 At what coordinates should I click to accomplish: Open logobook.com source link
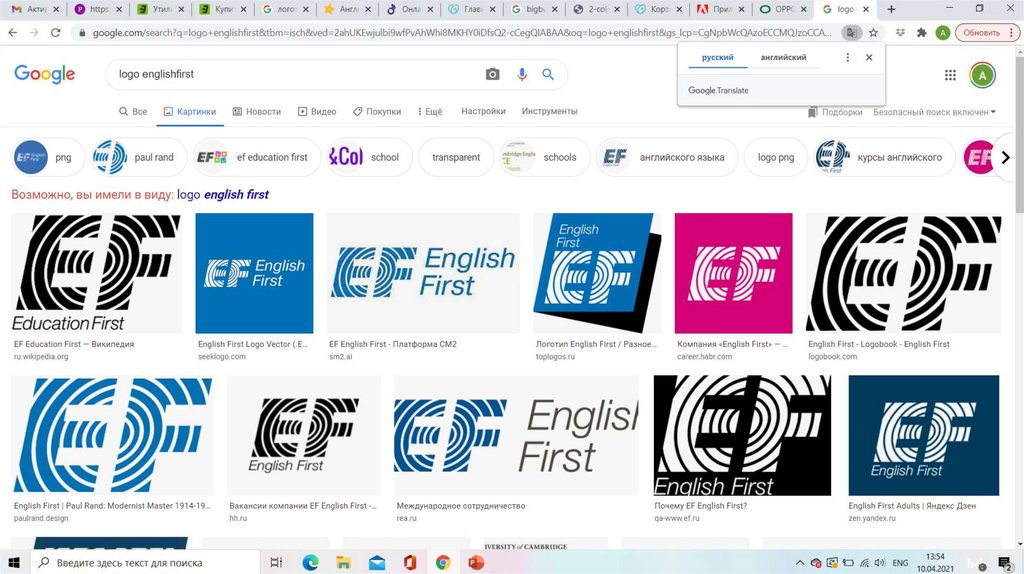[x=832, y=357]
